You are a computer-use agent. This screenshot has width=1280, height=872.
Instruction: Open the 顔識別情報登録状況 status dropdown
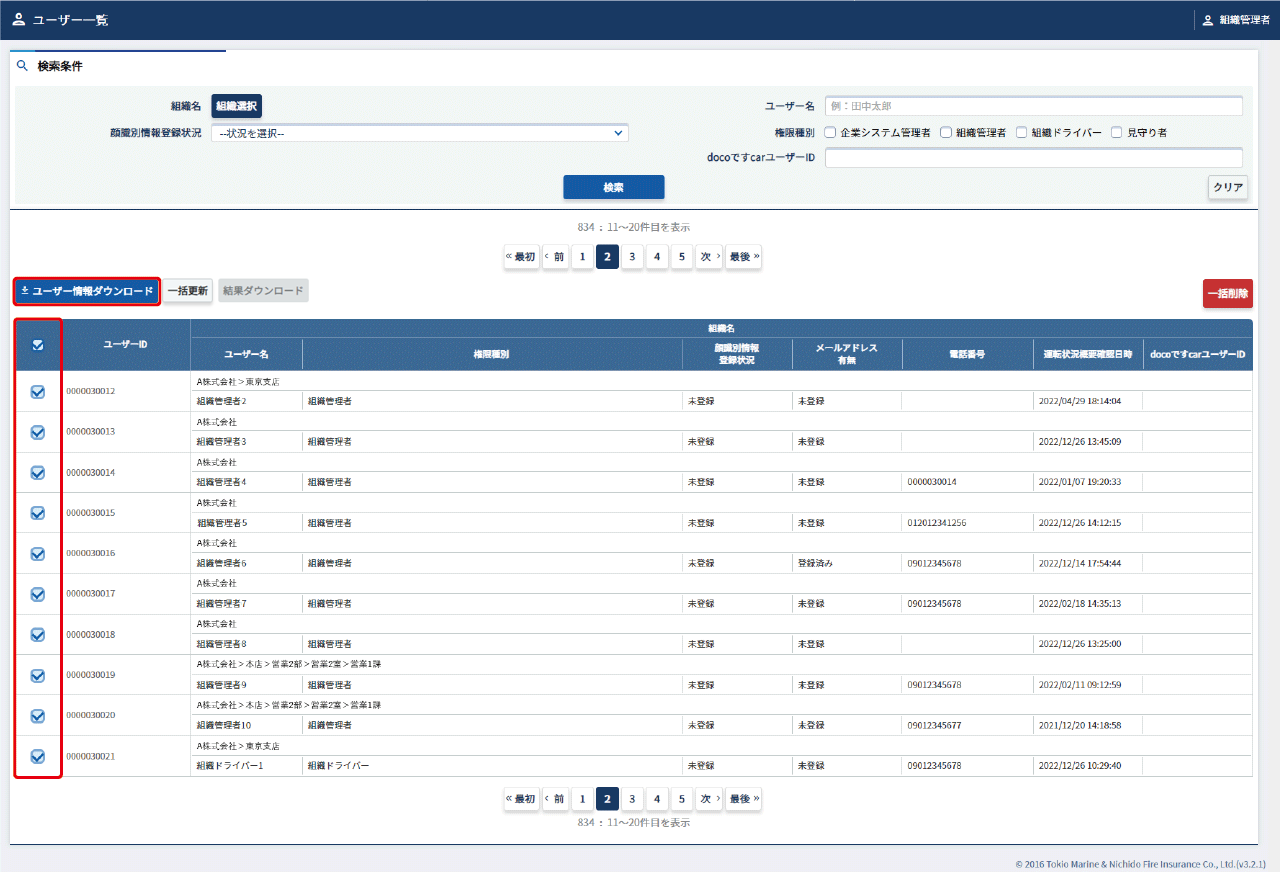point(419,133)
